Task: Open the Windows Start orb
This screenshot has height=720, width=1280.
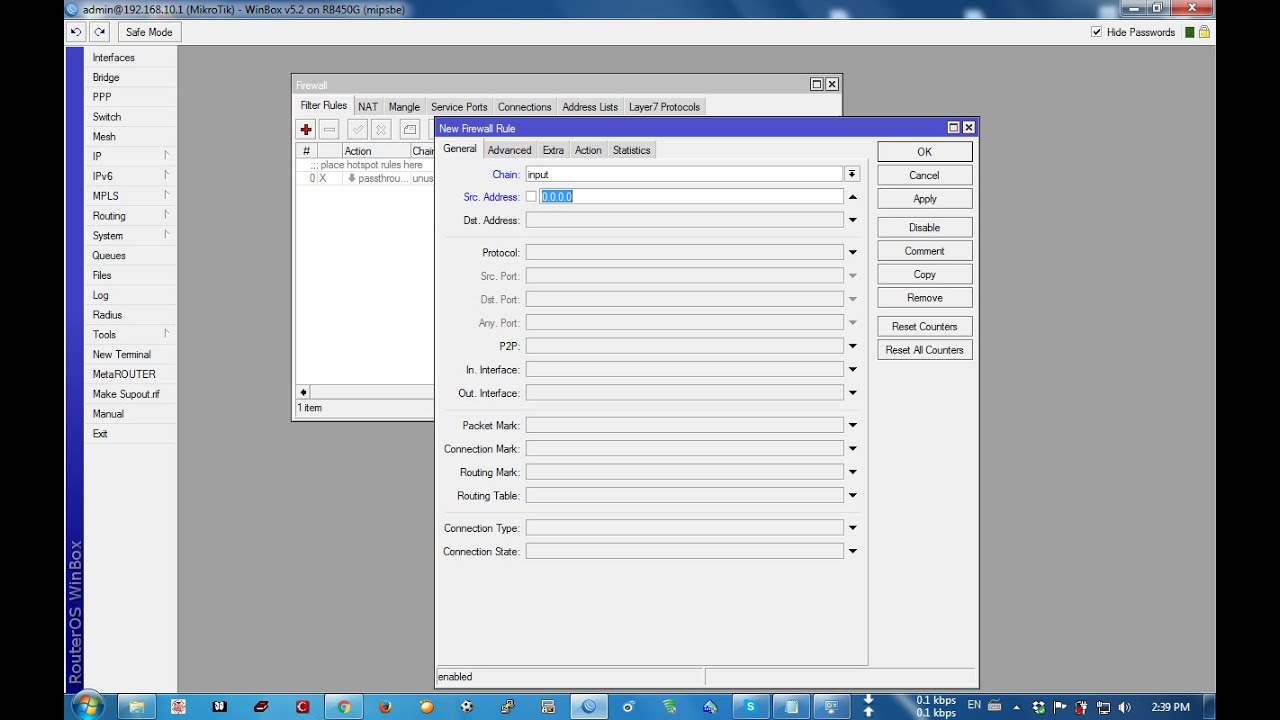Action: point(87,705)
